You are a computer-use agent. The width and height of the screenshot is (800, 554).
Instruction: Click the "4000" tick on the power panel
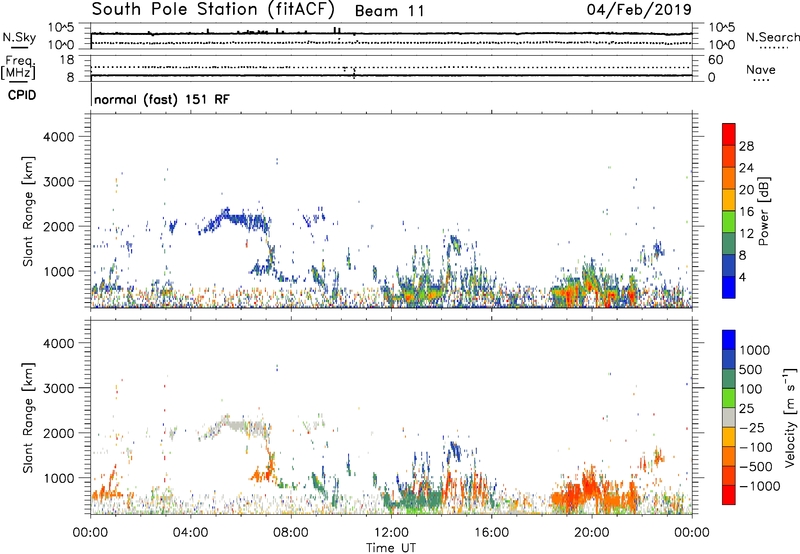pyautogui.click(x=58, y=137)
